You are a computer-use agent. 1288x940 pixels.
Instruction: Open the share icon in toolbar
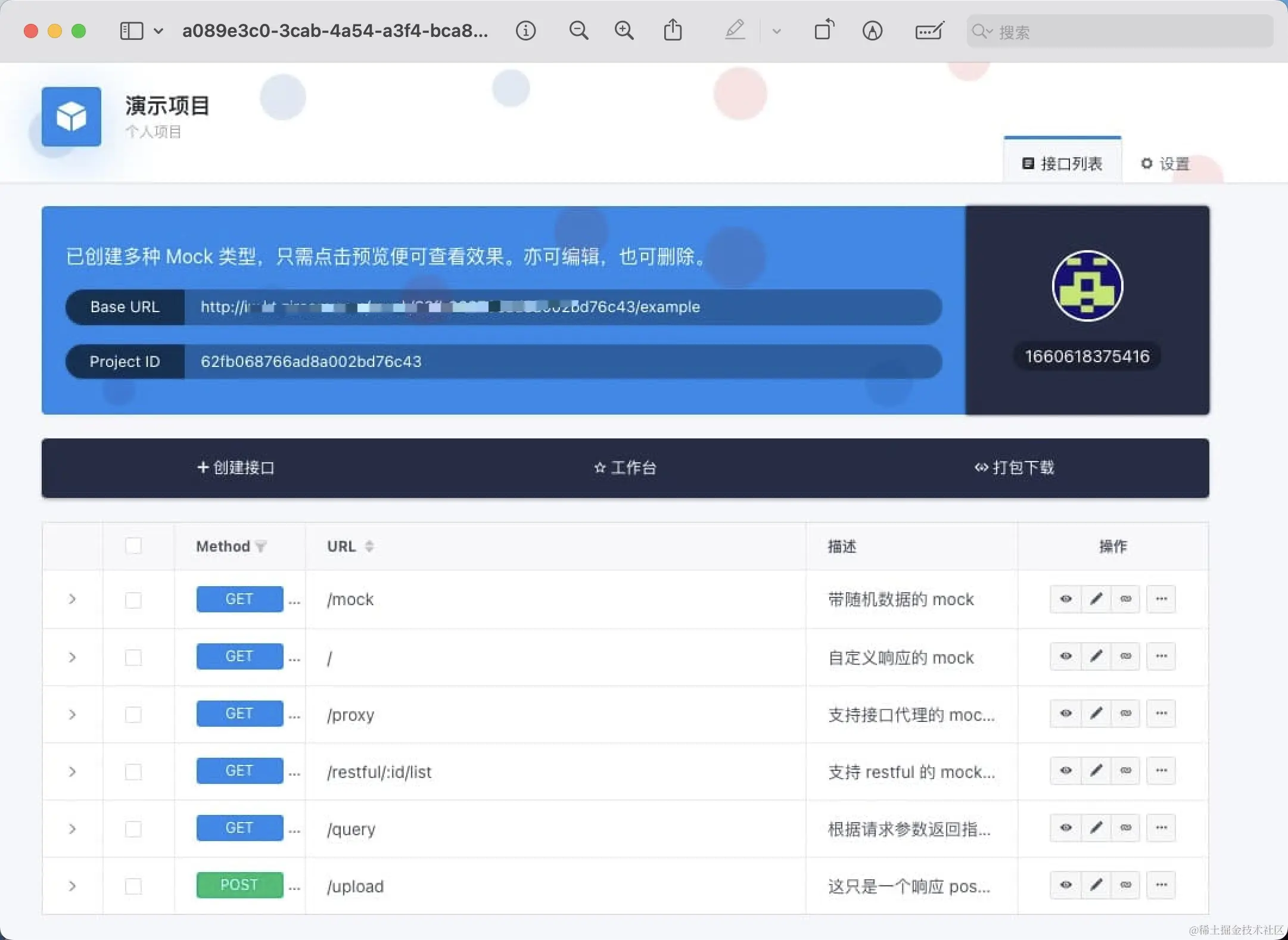(x=673, y=30)
